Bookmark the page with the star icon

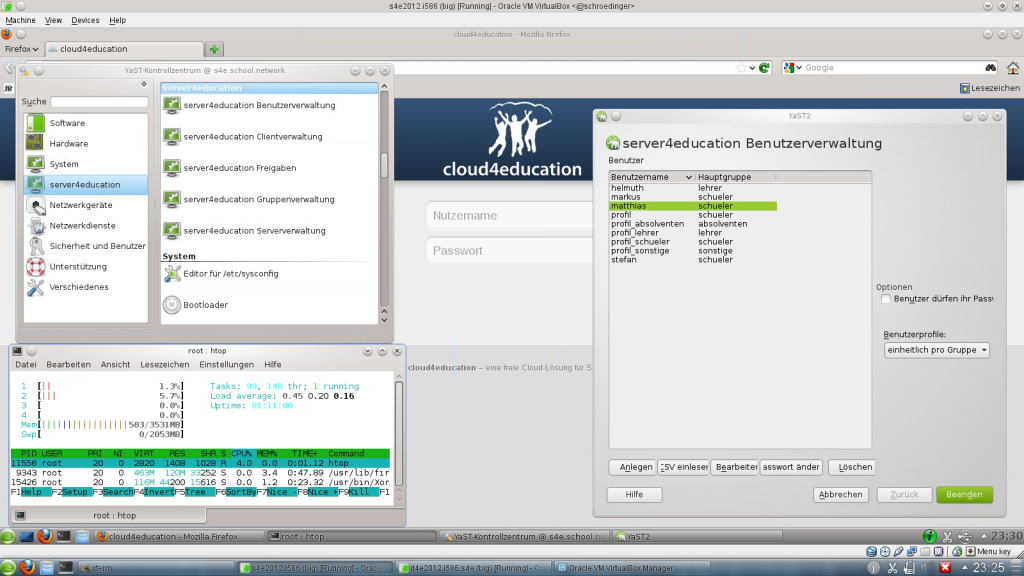point(741,67)
